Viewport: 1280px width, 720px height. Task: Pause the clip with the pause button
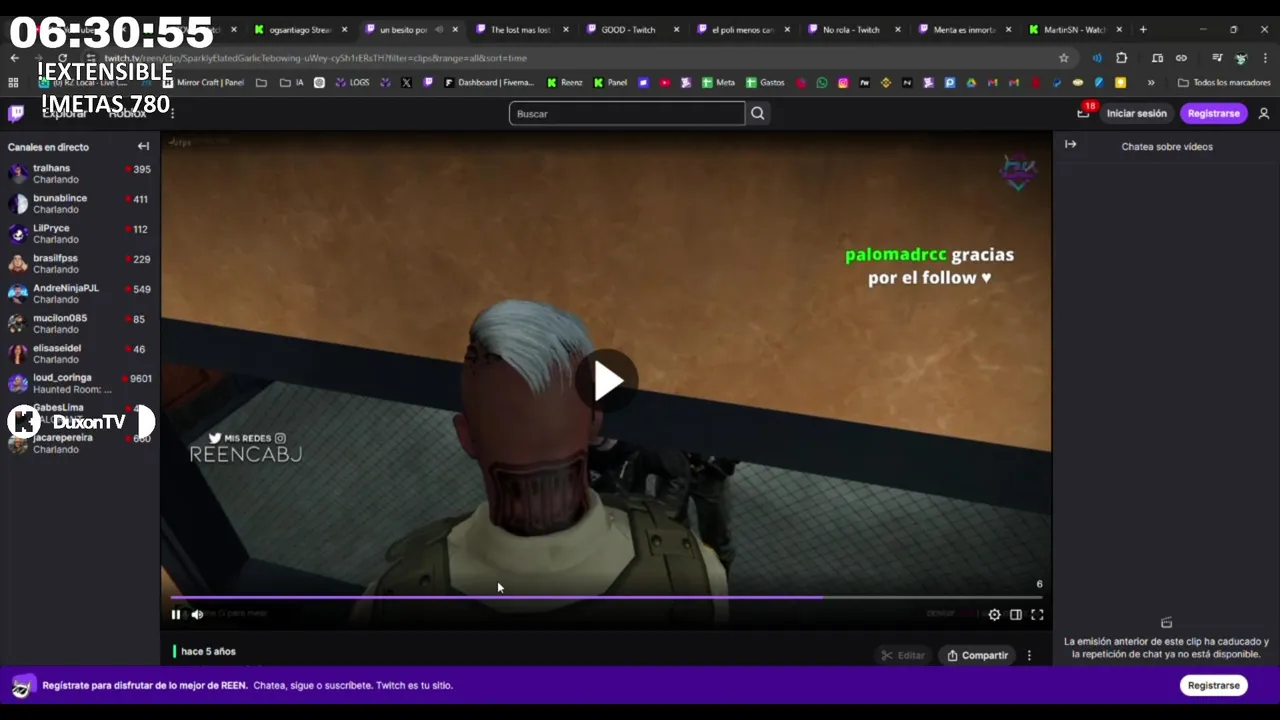click(176, 614)
